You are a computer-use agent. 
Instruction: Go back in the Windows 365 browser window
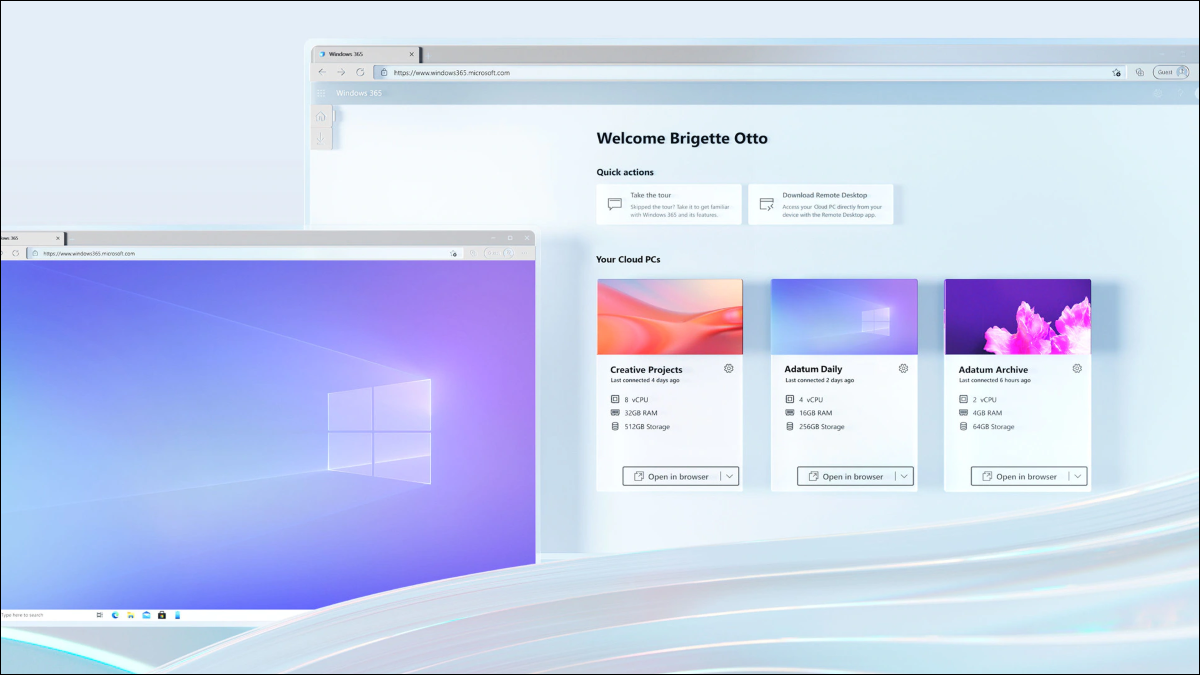coord(322,72)
